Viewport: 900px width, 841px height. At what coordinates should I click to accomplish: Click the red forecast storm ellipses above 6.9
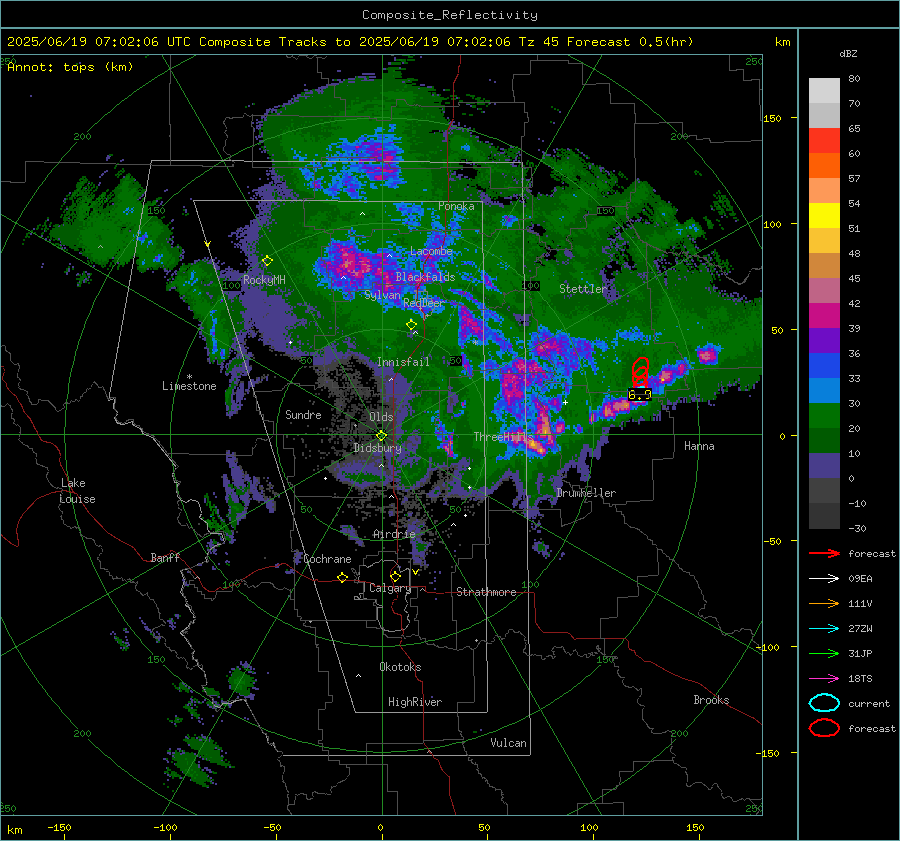[641, 372]
